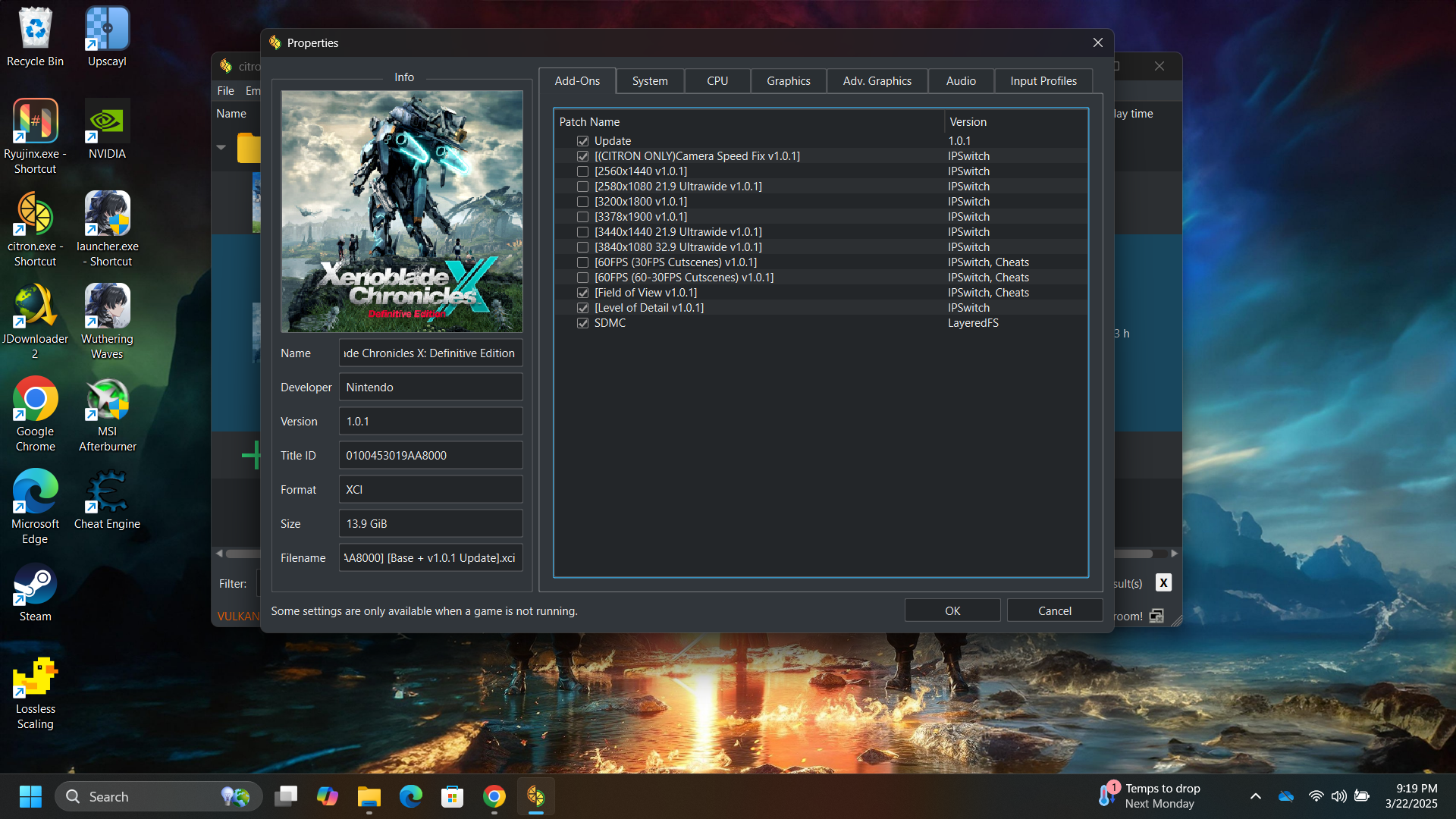This screenshot has height=819, width=1456.
Task: Enable the 2580x1080 21.9 Ultrawide patch
Action: 582,187
